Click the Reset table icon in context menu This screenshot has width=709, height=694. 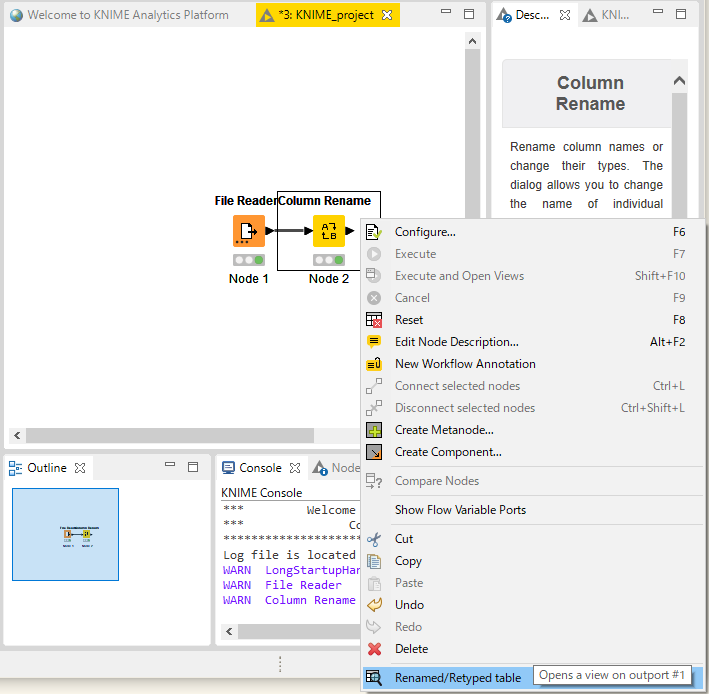(373, 320)
